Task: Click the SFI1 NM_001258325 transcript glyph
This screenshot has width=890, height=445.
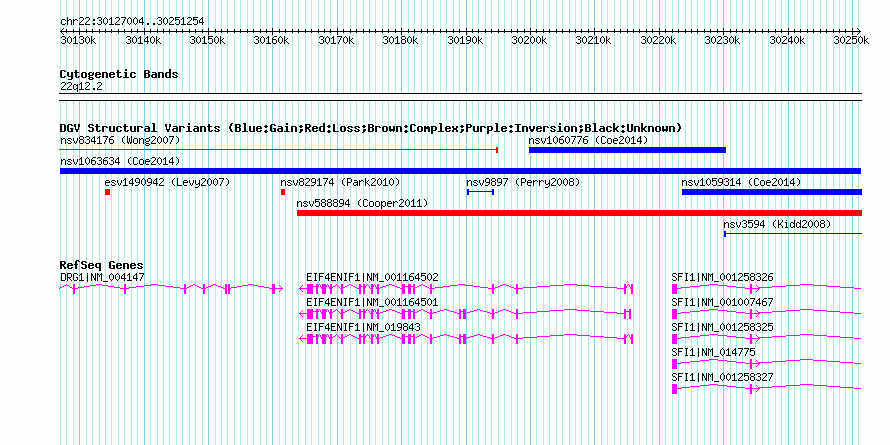Action: [767, 339]
